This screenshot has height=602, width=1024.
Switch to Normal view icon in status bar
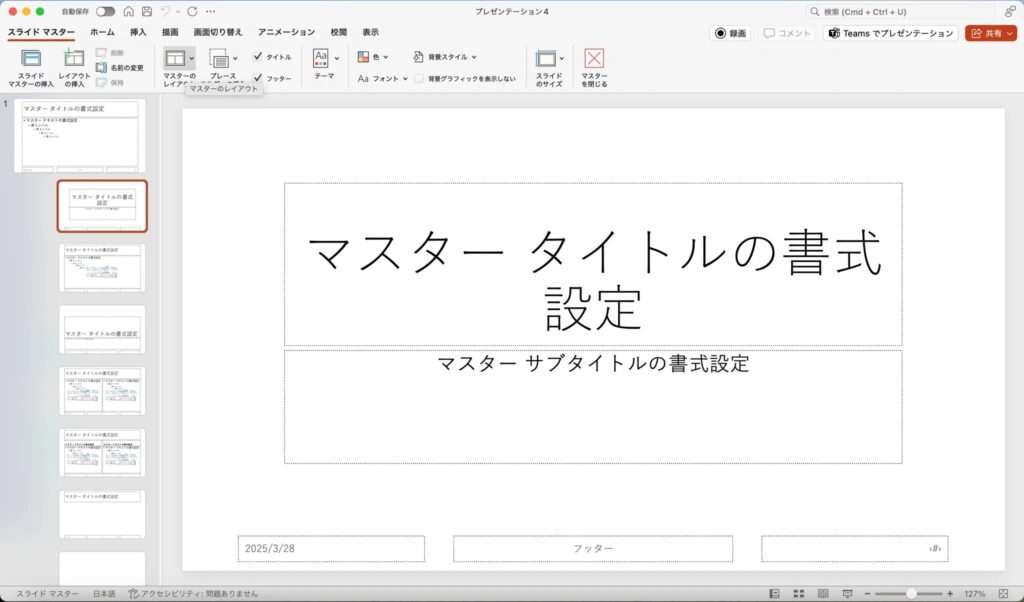774,594
